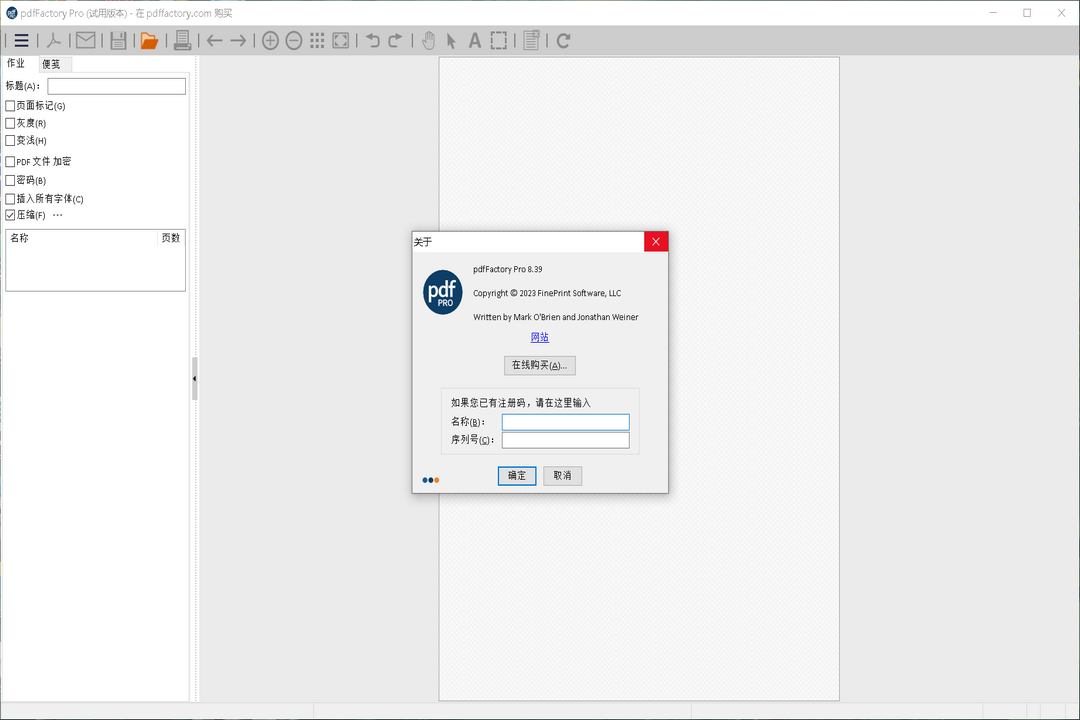Image resolution: width=1080 pixels, height=720 pixels.
Task: Uncheck the 压缩 compression checkbox
Action: 11,215
